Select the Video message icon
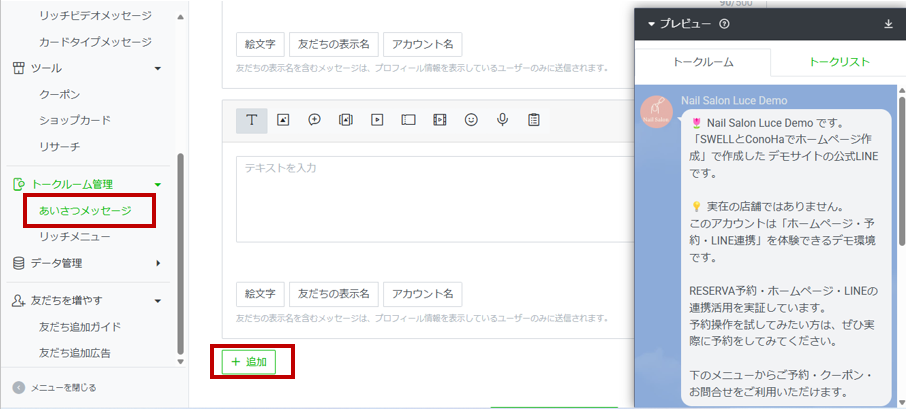This screenshot has height=409, width=906. pos(377,120)
